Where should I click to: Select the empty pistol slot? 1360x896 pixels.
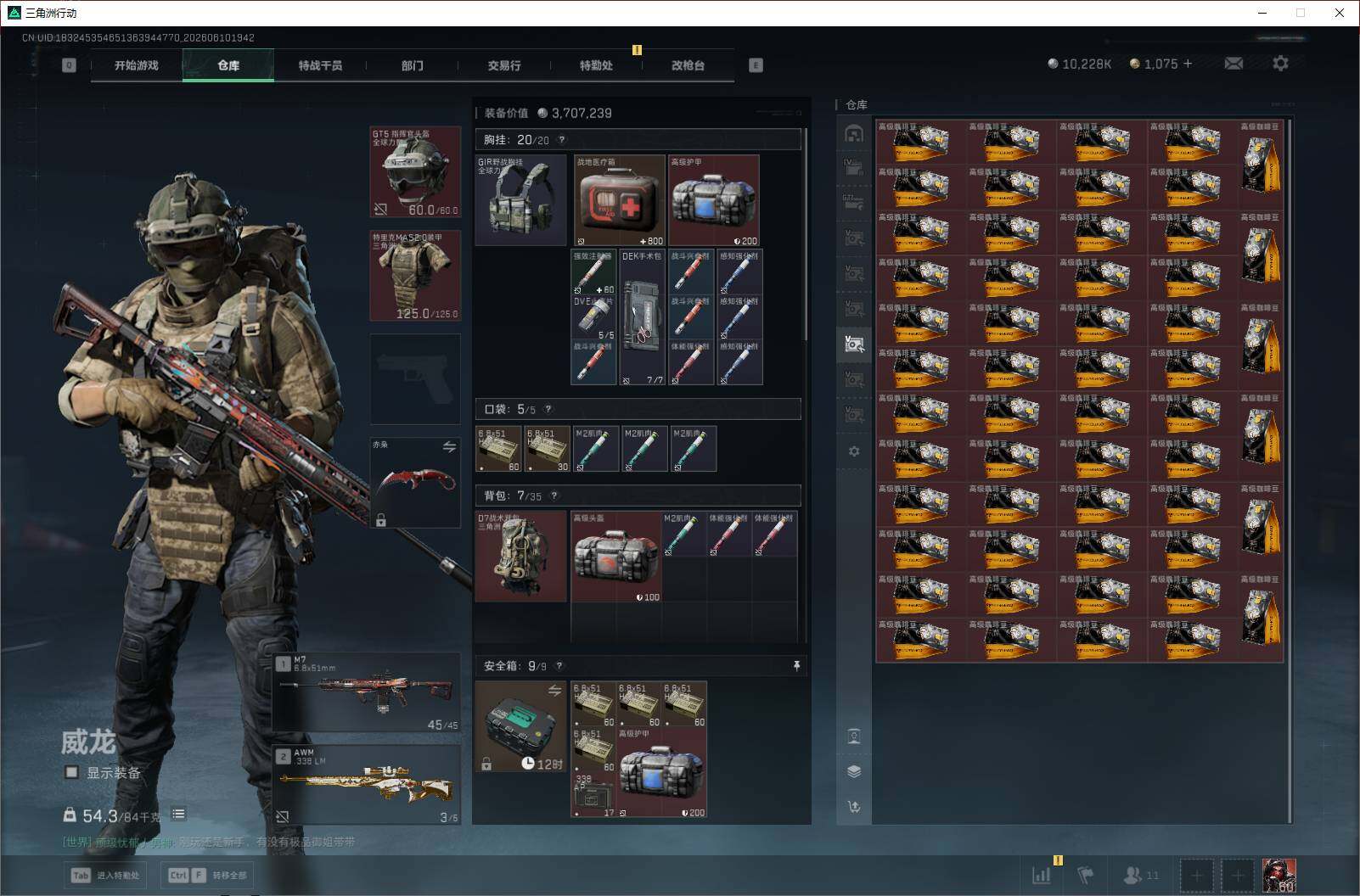pyautogui.click(x=415, y=379)
